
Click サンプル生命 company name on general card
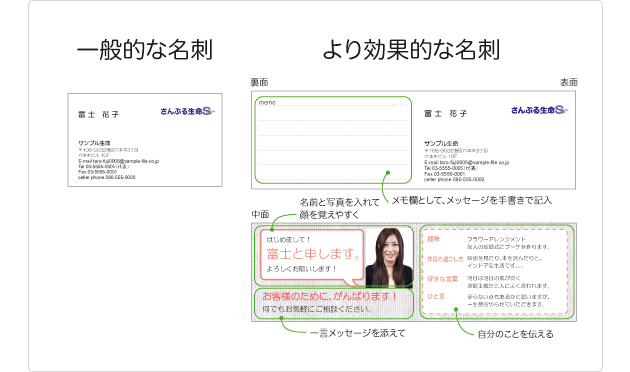(x=94, y=143)
